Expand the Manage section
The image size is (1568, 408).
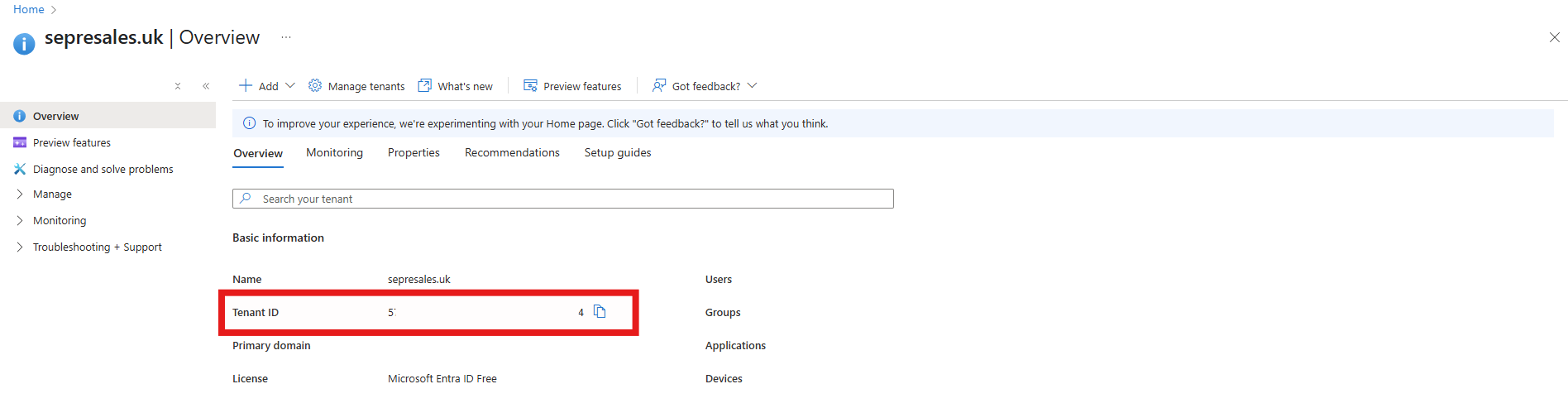pos(20,194)
